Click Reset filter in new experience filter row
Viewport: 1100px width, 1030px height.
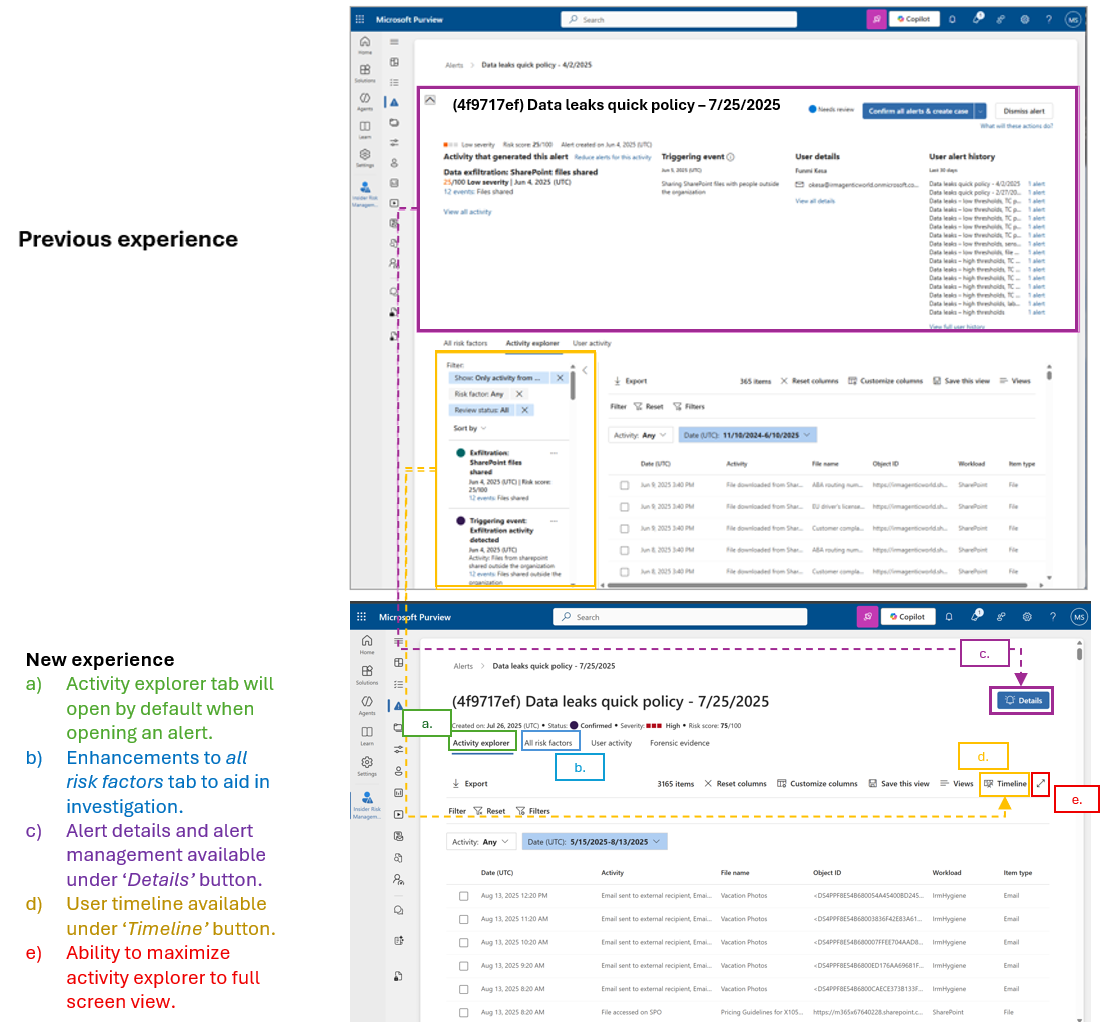click(490, 811)
